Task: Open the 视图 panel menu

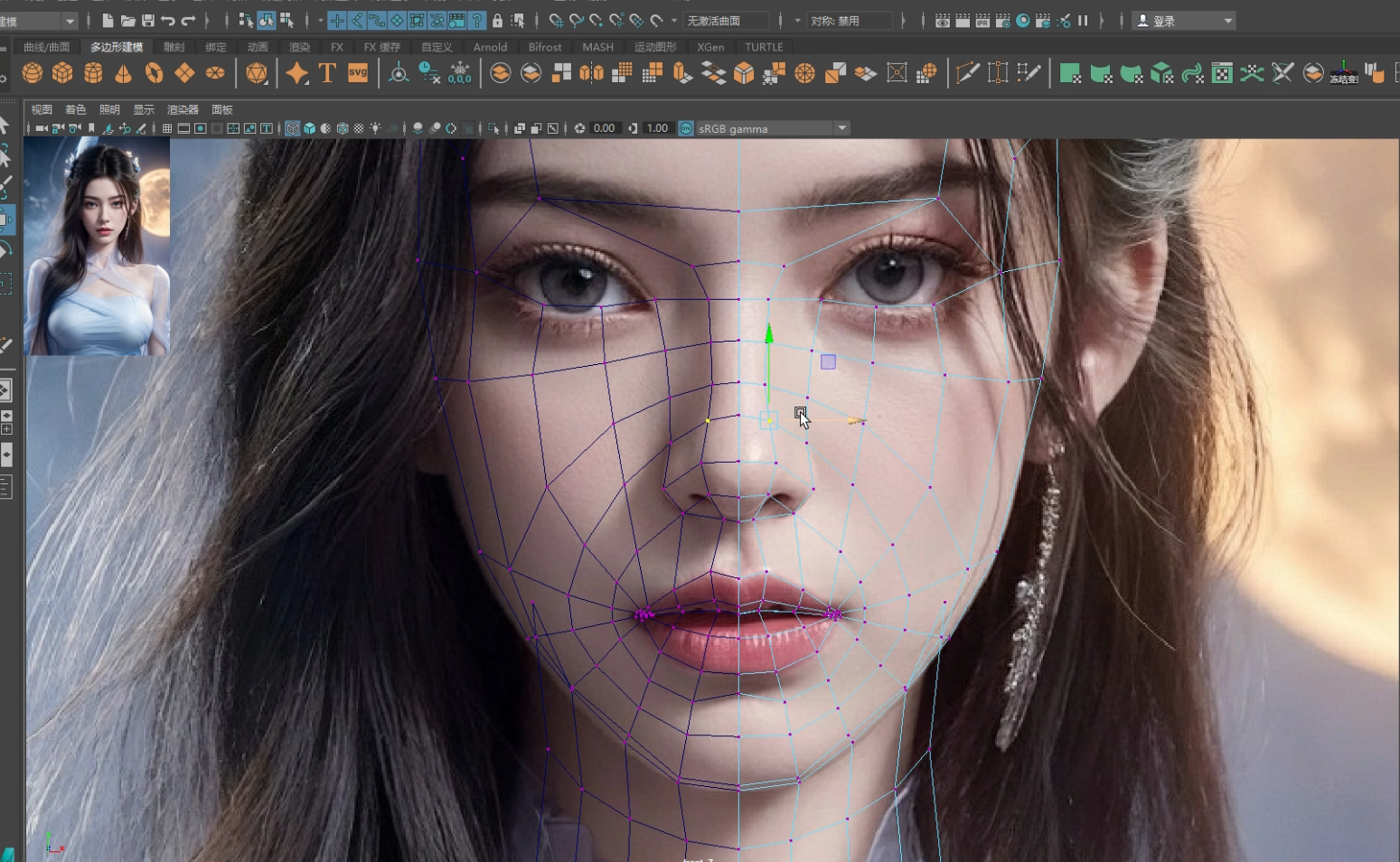Action: coord(42,109)
